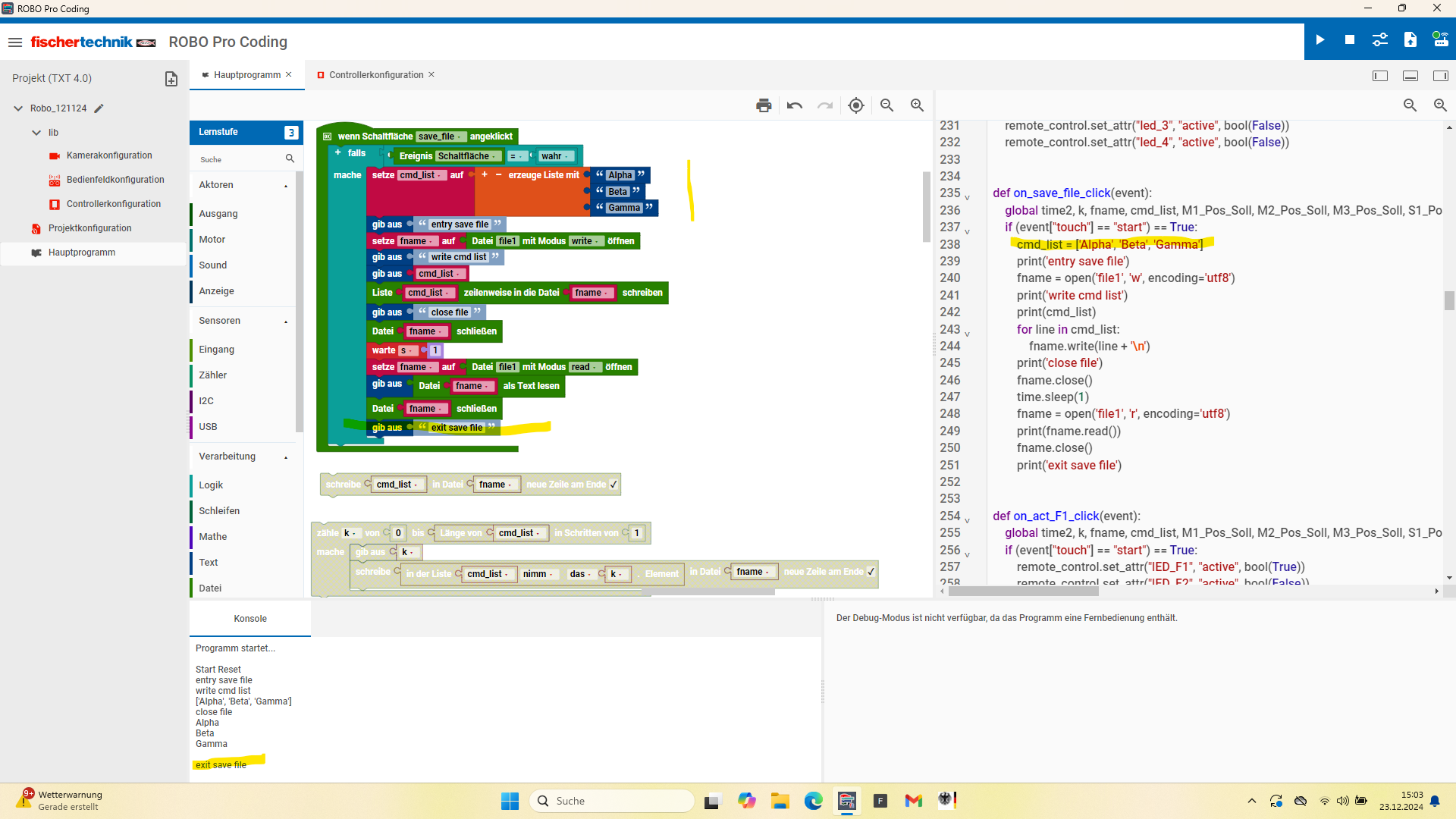Viewport: 1456px width, 819px height.
Task: Toggle the bottom panel layout icon
Action: [x=1410, y=76]
